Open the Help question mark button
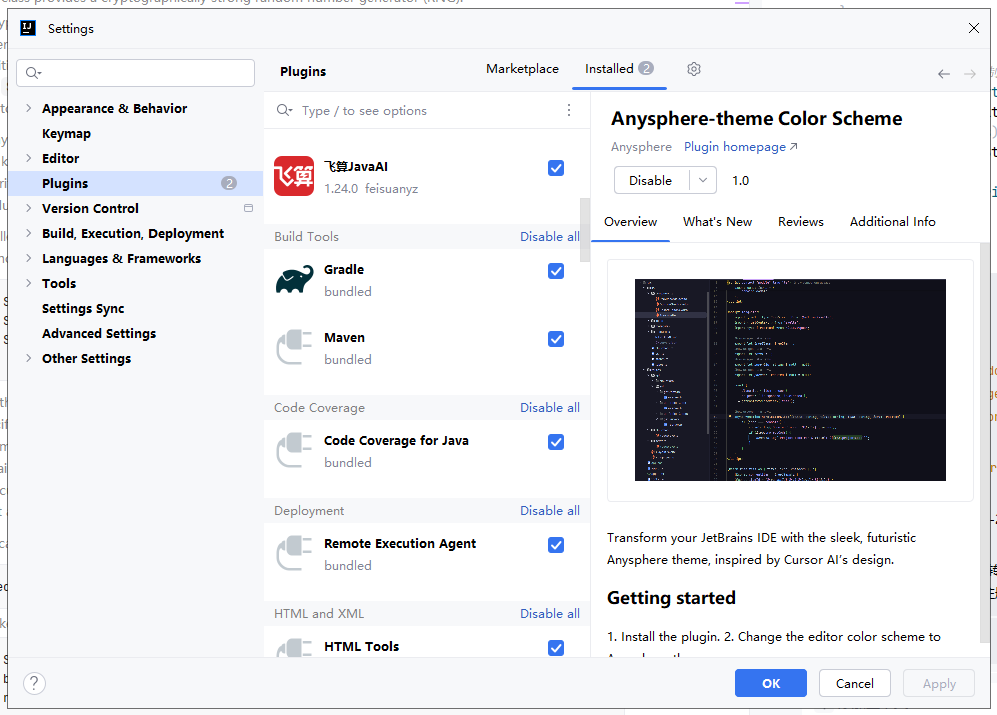 pos(34,683)
